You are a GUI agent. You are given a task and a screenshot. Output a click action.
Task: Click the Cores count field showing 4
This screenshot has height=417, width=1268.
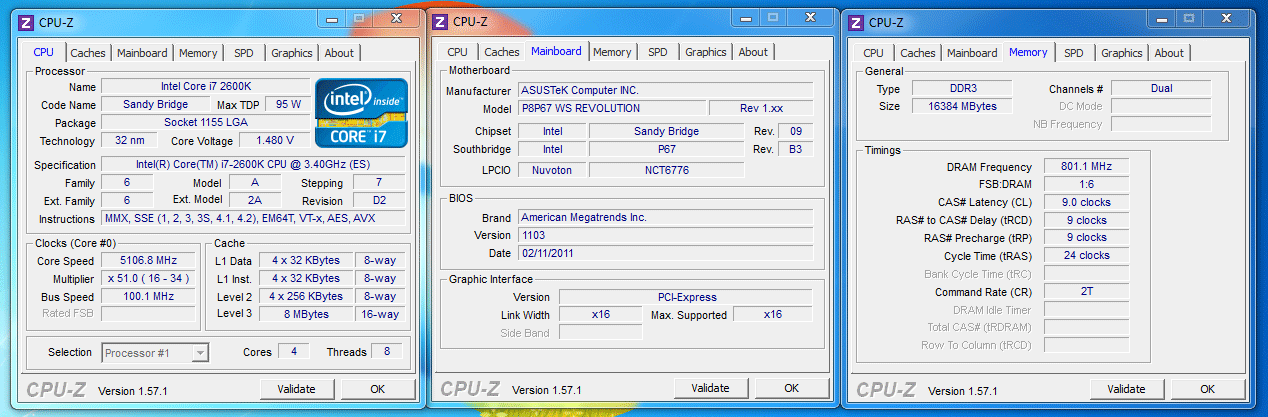pyautogui.click(x=293, y=351)
